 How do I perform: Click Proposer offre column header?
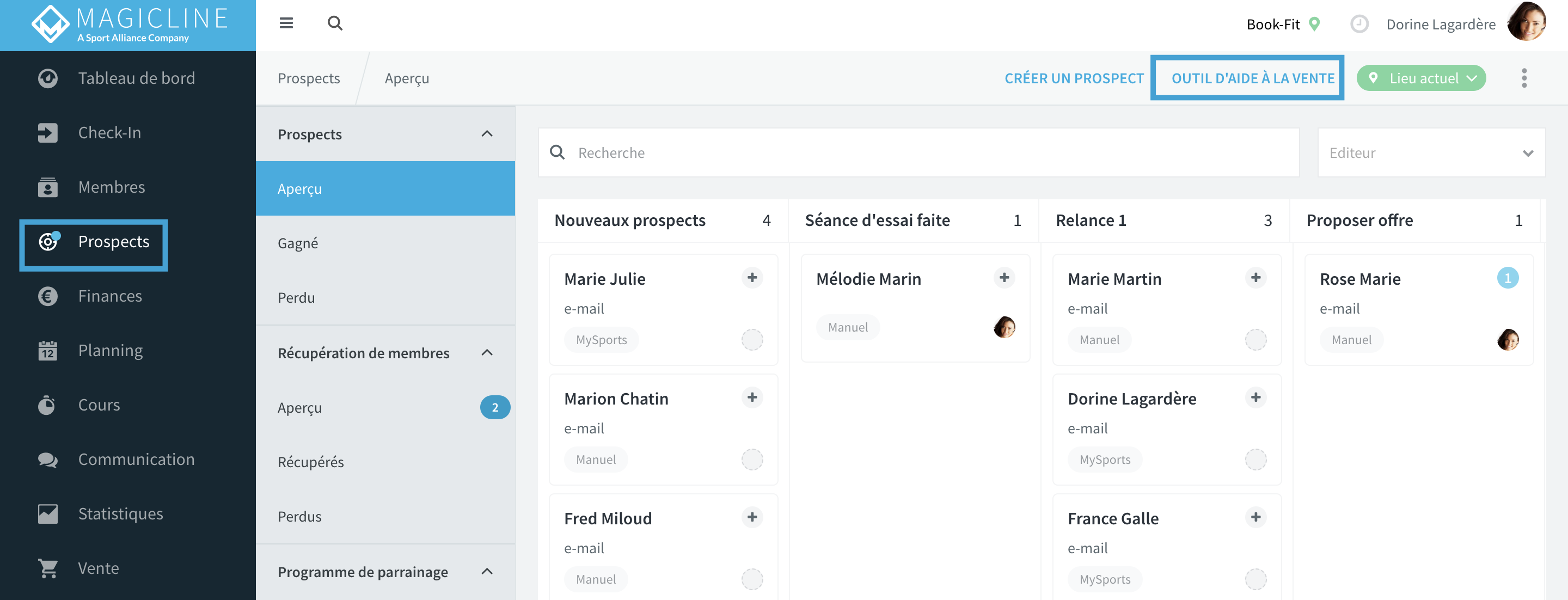tap(1415, 221)
